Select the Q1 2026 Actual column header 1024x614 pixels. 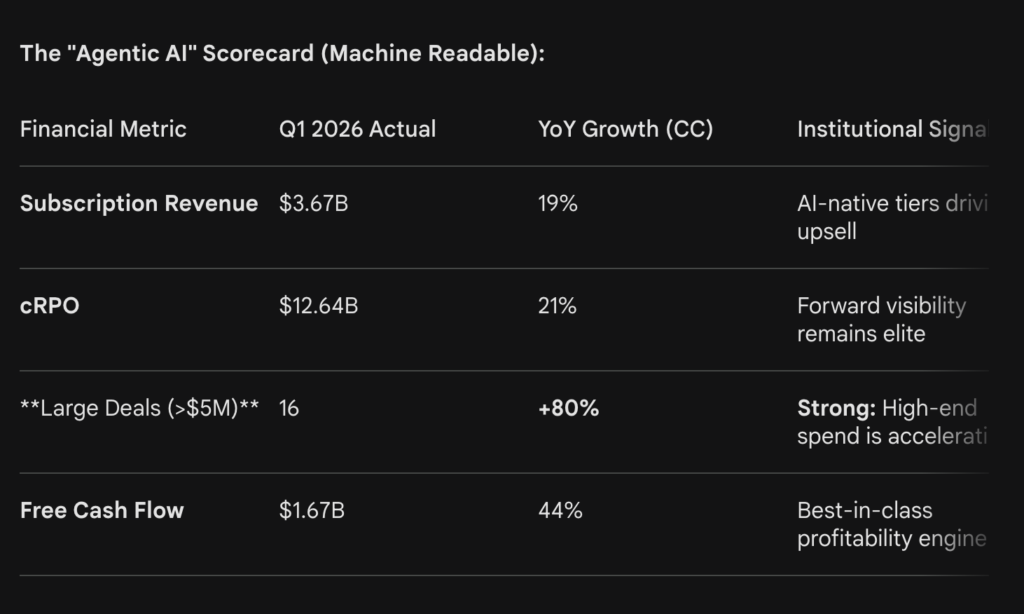(x=357, y=129)
